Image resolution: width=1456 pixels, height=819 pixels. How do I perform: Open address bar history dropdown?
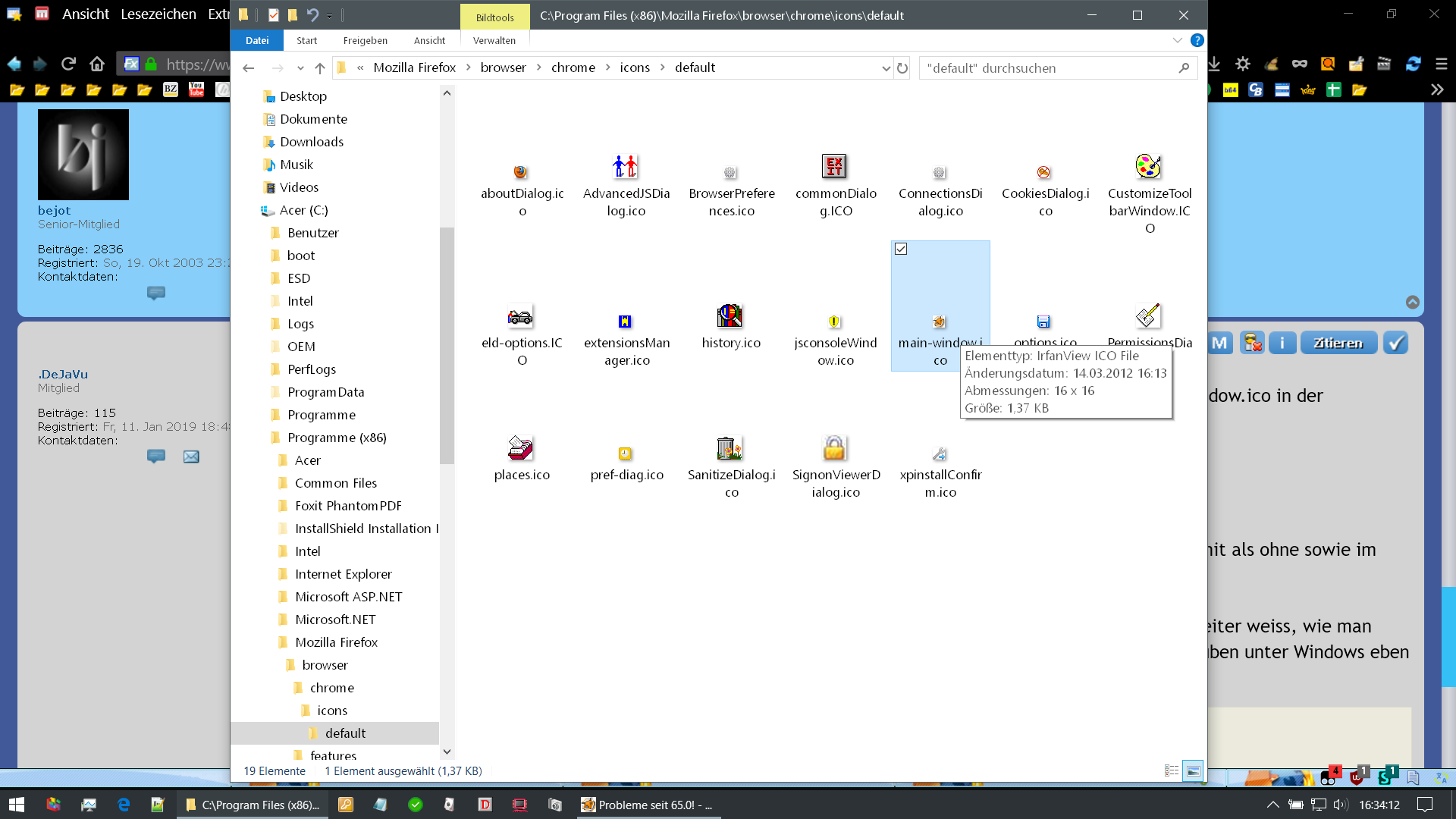pyautogui.click(x=886, y=68)
